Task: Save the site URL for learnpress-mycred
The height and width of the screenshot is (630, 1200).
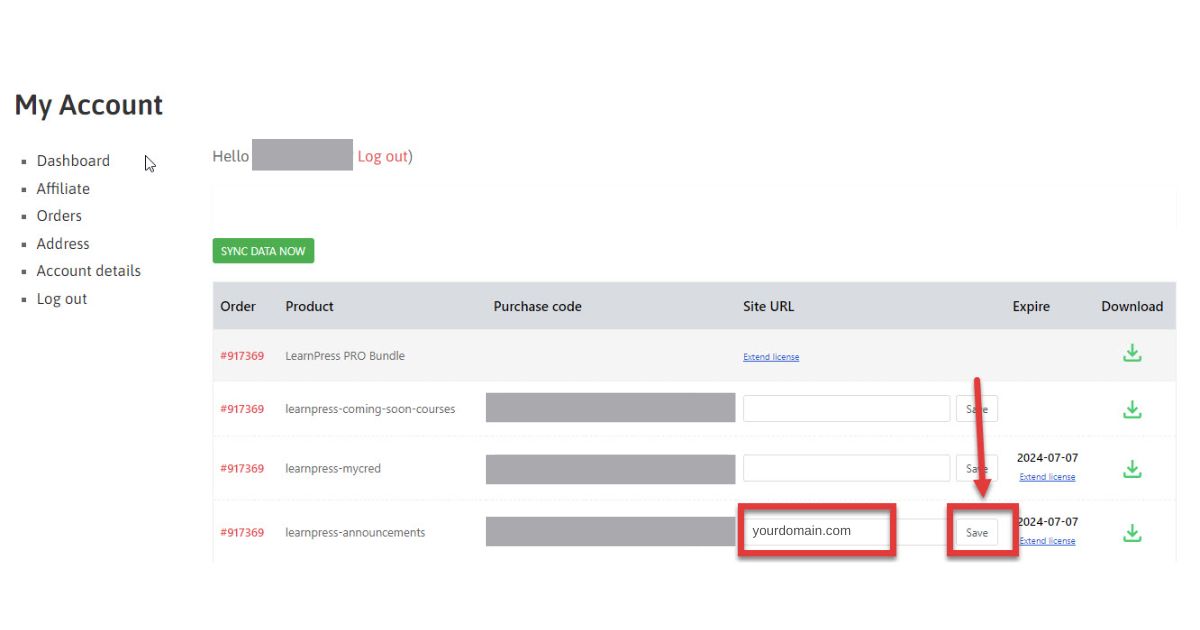Action: click(977, 469)
